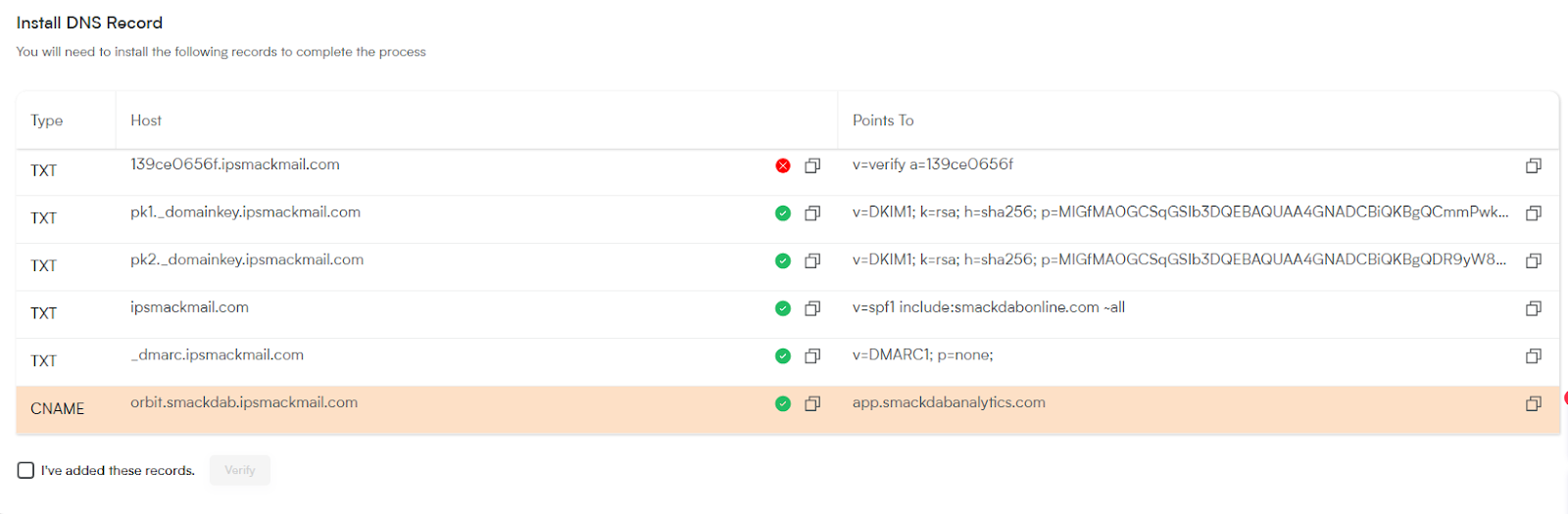Copy the v=DMARC1; p=none; value
1568x514 pixels.
coord(1534,355)
